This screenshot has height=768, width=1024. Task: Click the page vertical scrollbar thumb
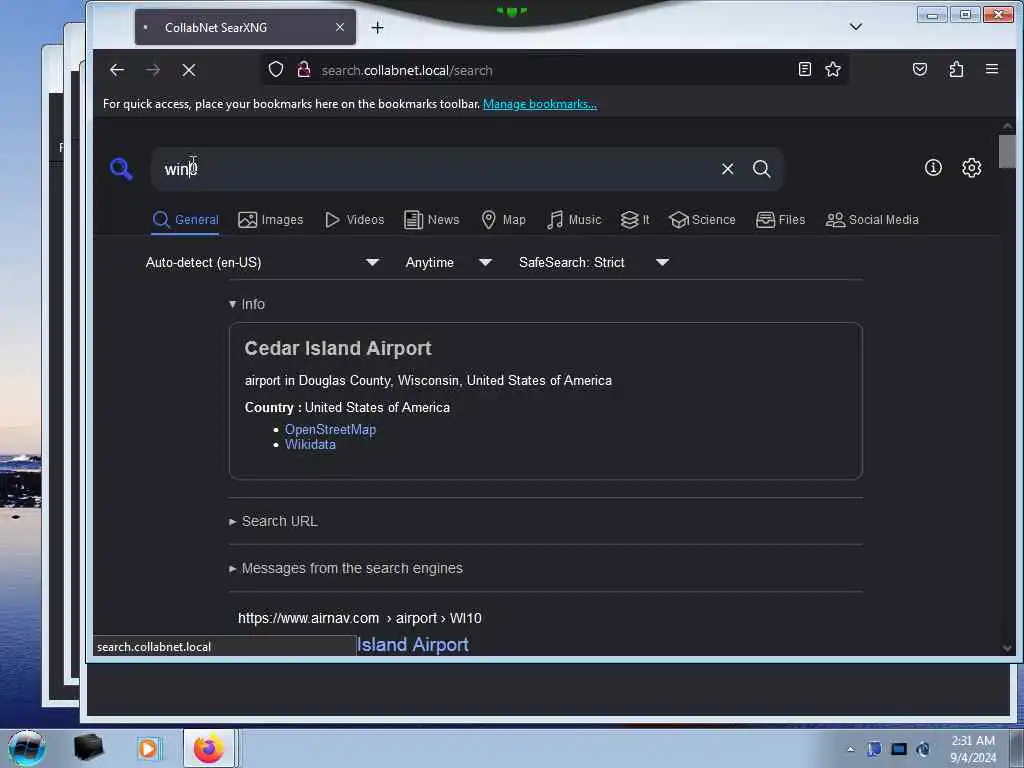point(1007,152)
